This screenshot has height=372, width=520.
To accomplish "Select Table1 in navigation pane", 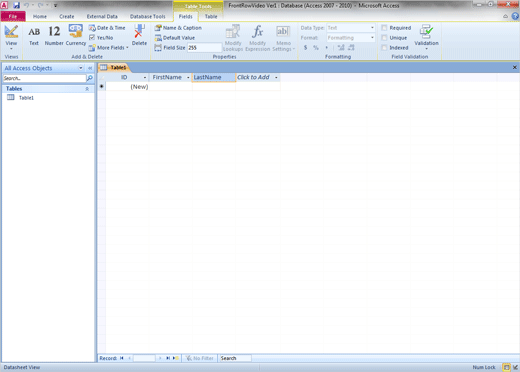I will (26, 98).
